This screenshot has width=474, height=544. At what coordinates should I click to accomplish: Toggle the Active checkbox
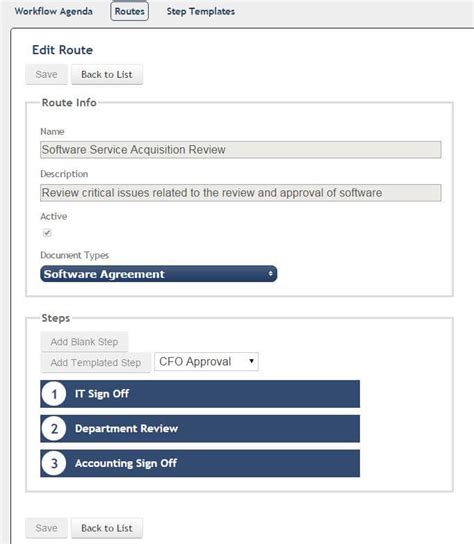(x=47, y=233)
